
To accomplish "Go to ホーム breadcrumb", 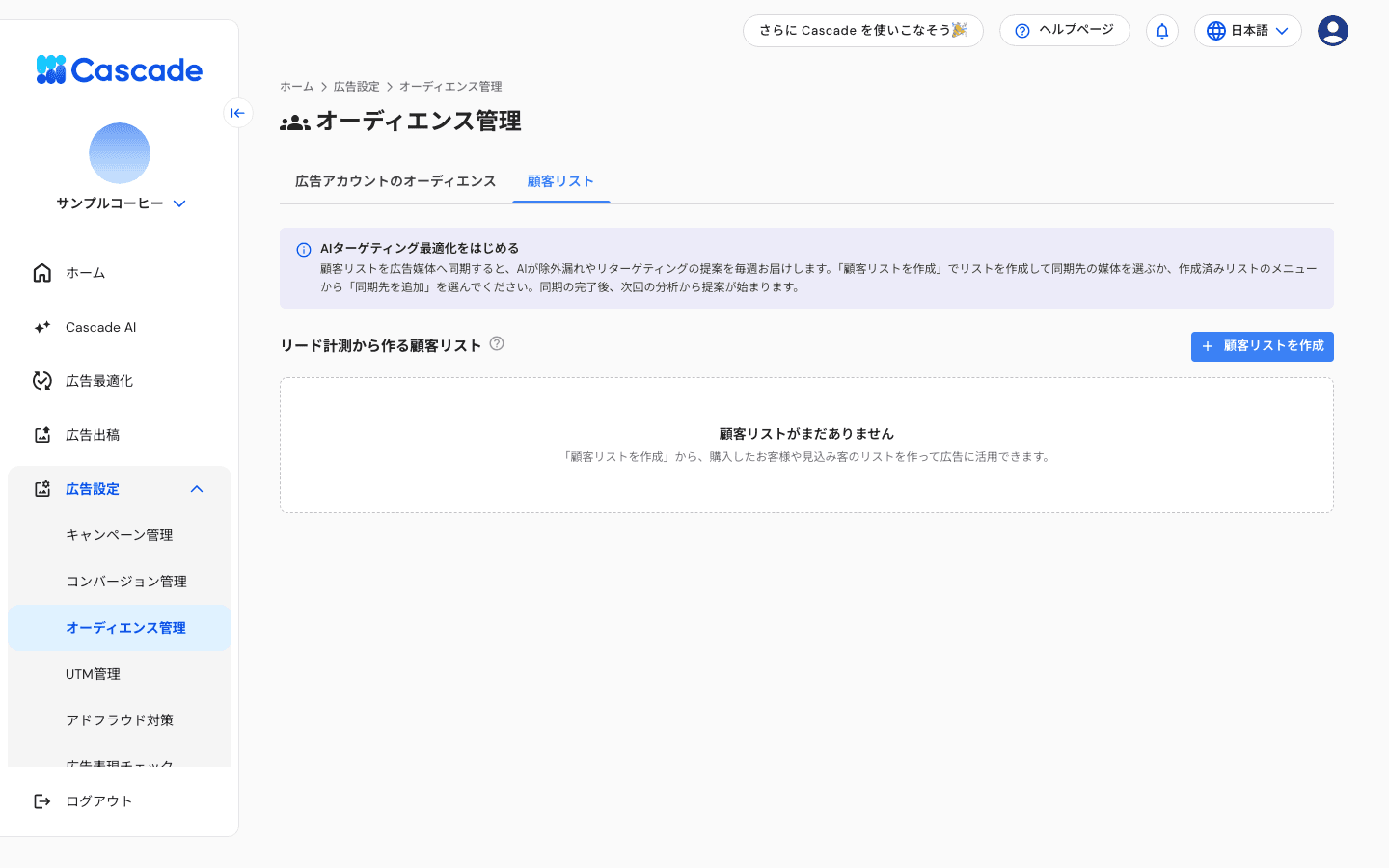I will [297, 87].
